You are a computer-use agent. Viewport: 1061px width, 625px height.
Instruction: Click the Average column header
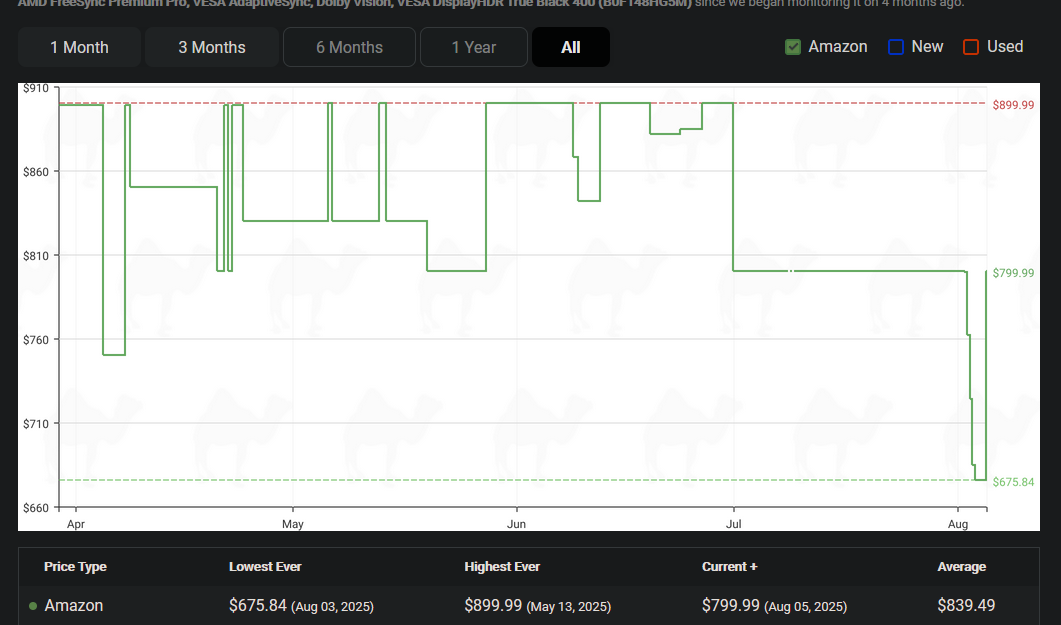[962, 567]
